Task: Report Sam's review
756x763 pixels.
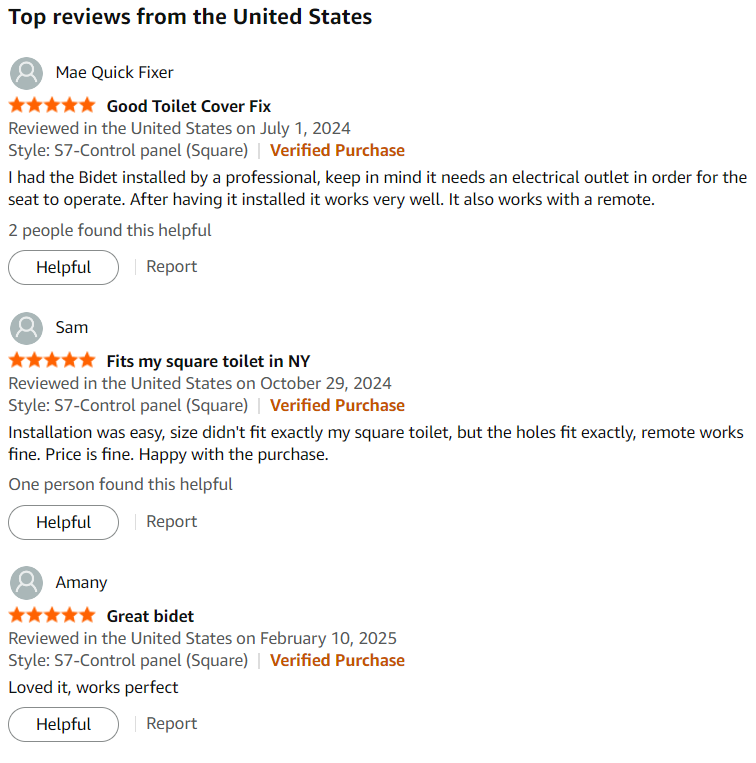Action: tap(172, 522)
